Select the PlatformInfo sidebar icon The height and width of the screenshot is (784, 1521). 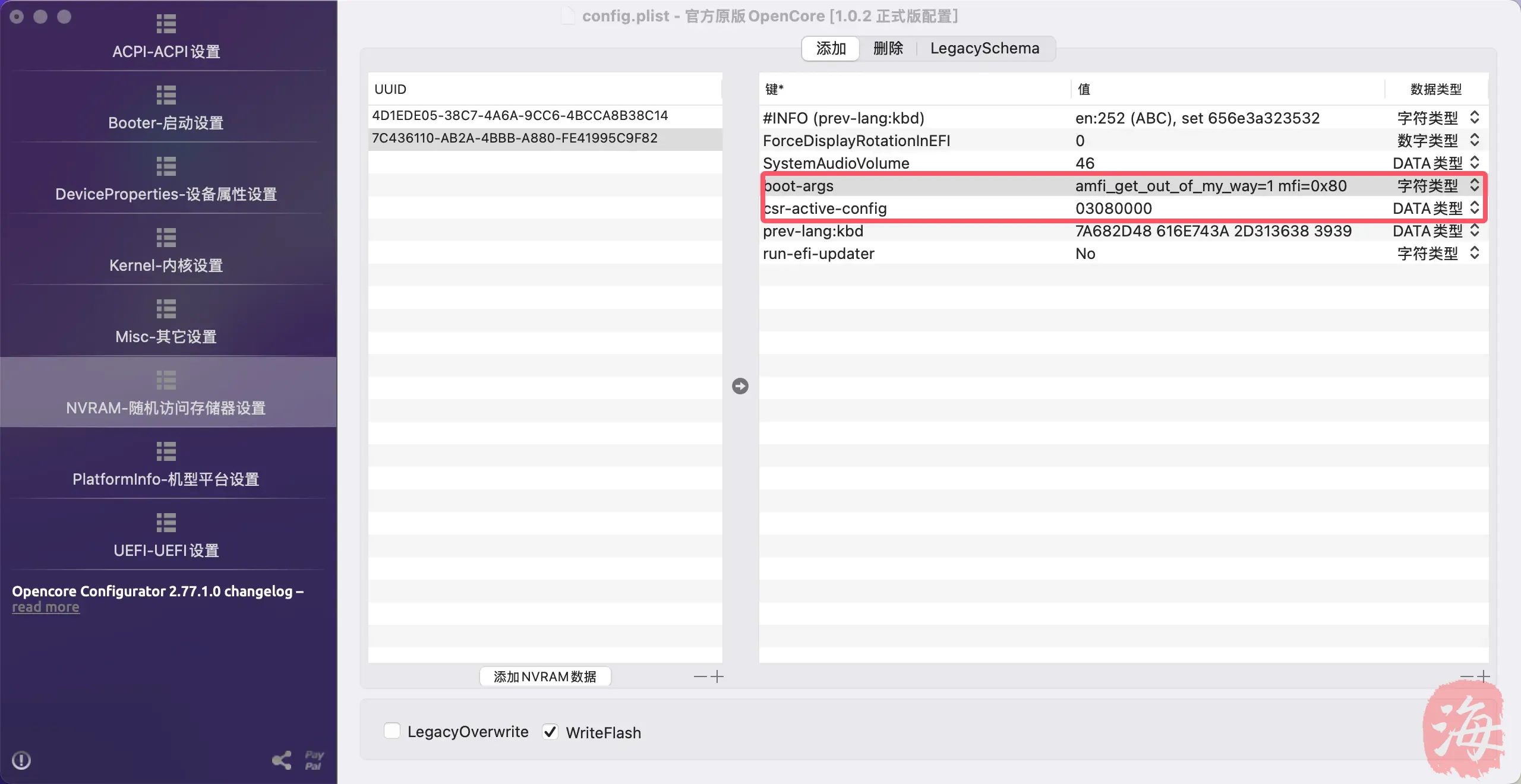(x=166, y=451)
